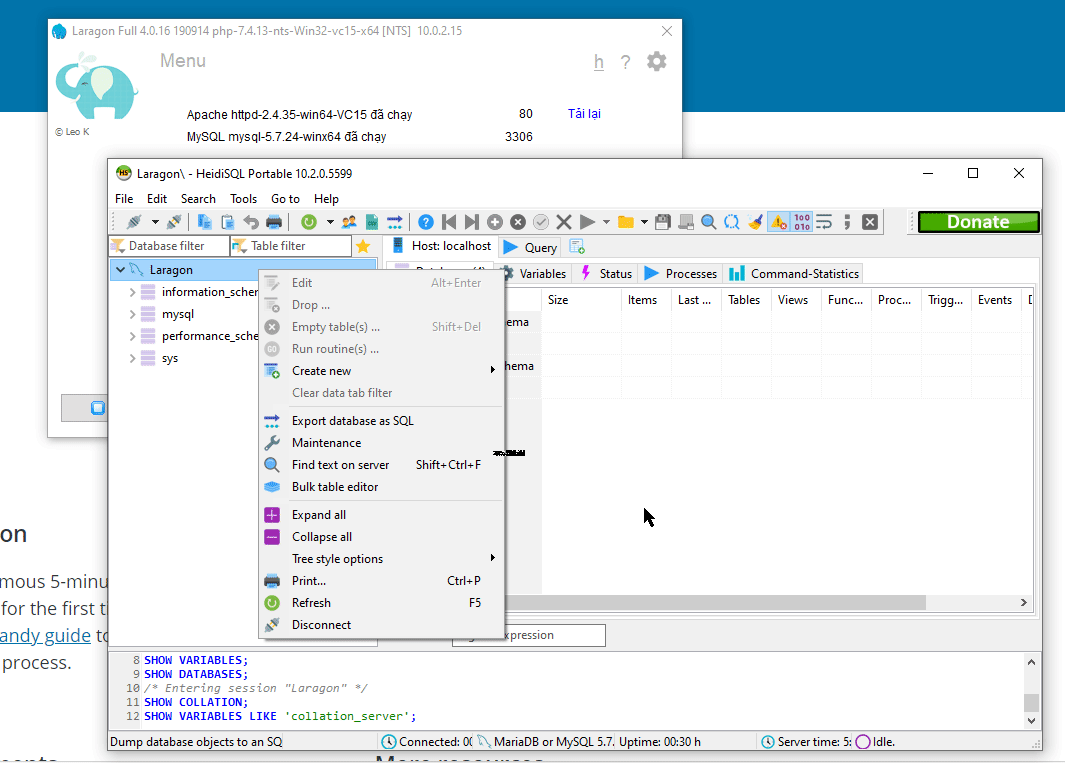The width and height of the screenshot is (1065, 763).
Task: Open Laragon settings gear icon
Action: pos(656,62)
